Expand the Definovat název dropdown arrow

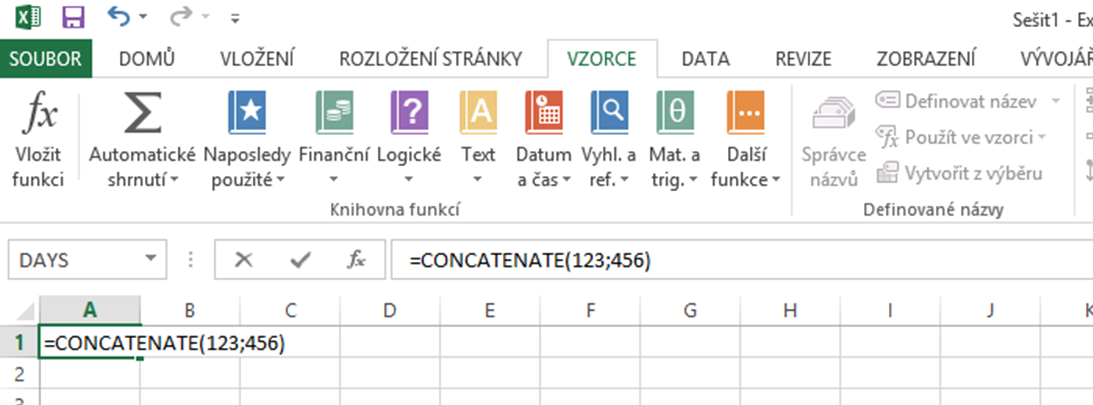pos(1056,102)
